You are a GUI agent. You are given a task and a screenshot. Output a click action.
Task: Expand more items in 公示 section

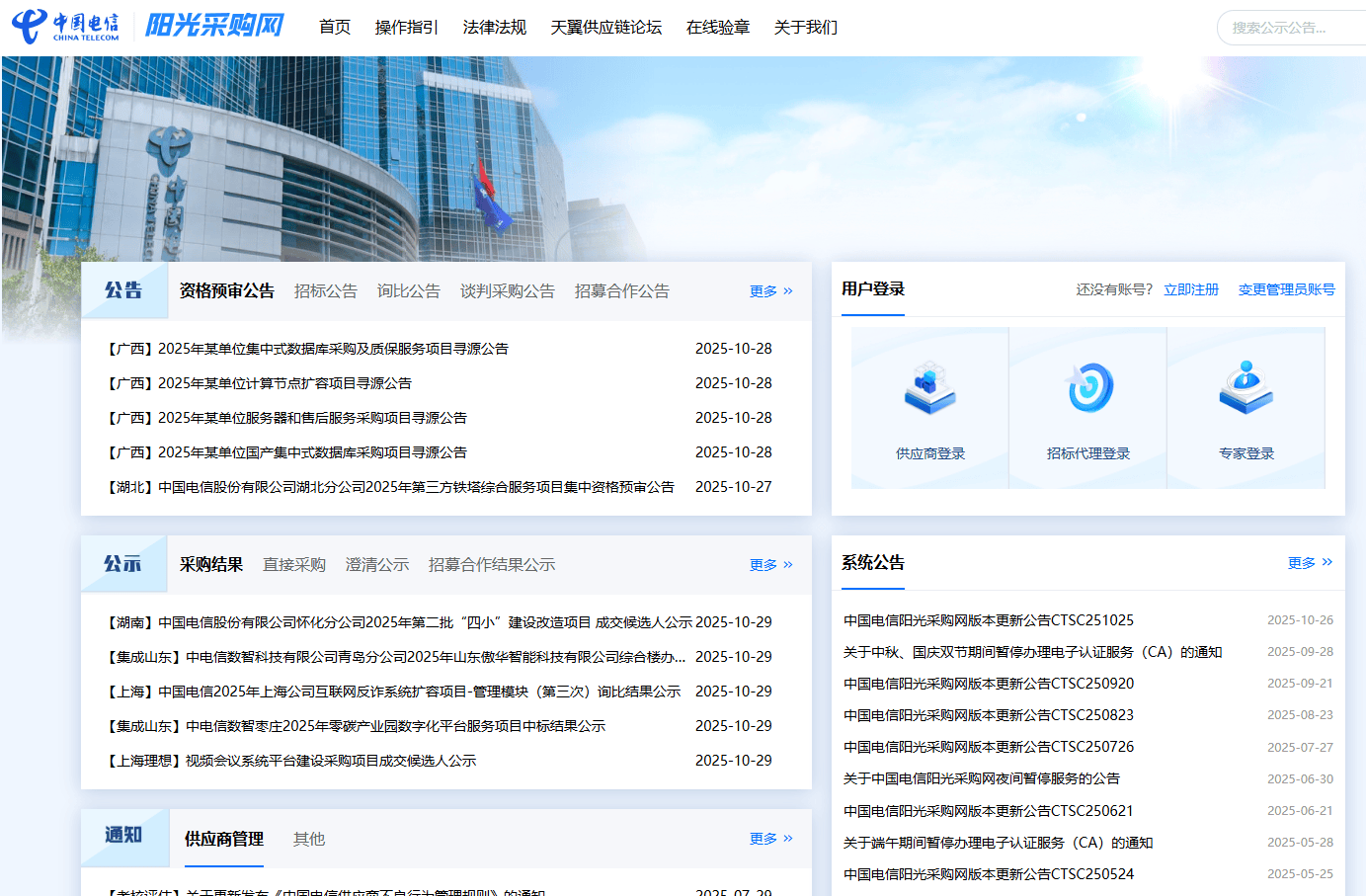pyautogui.click(x=770, y=565)
